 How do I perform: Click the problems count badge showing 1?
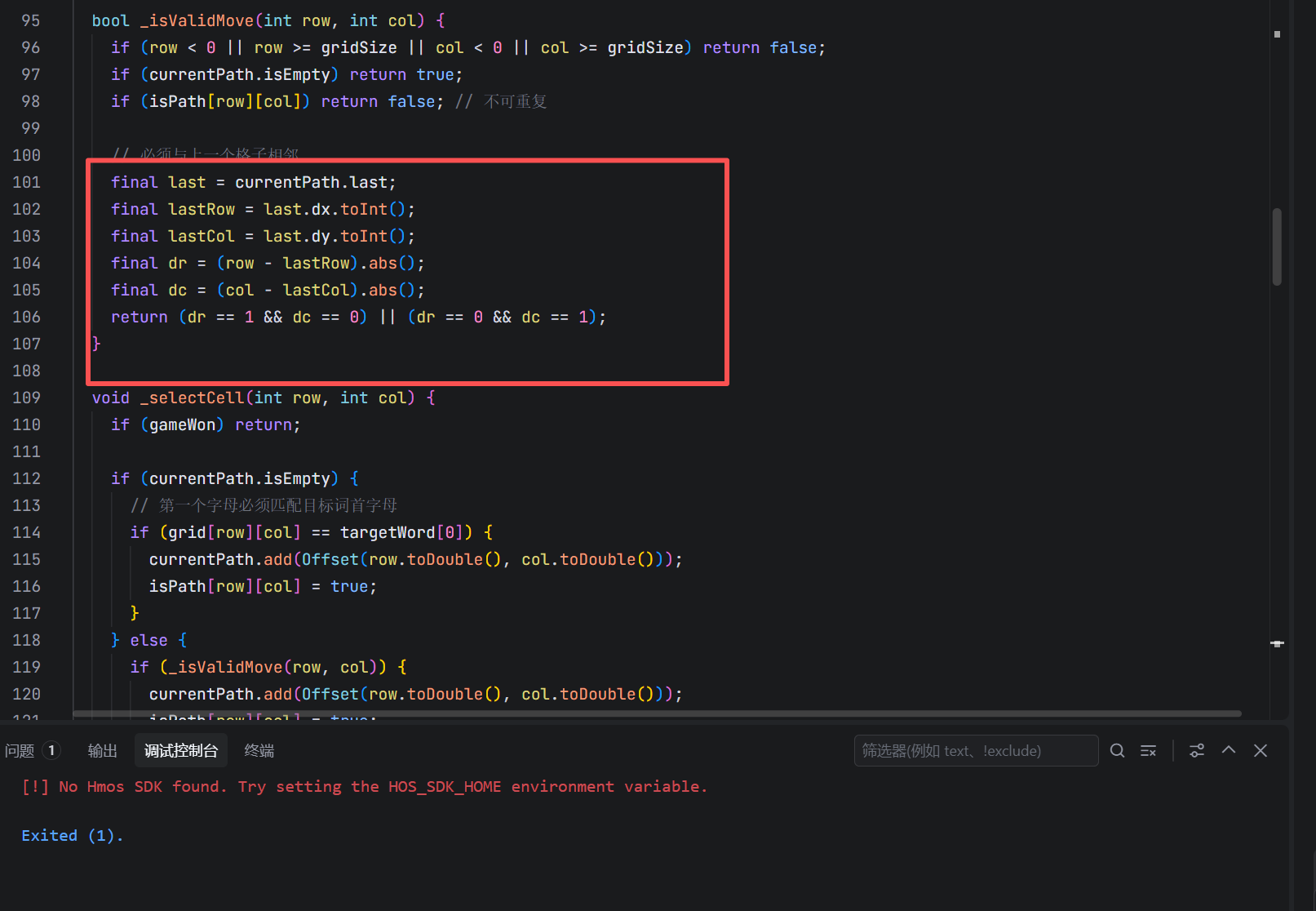click(x=51, y=750)
